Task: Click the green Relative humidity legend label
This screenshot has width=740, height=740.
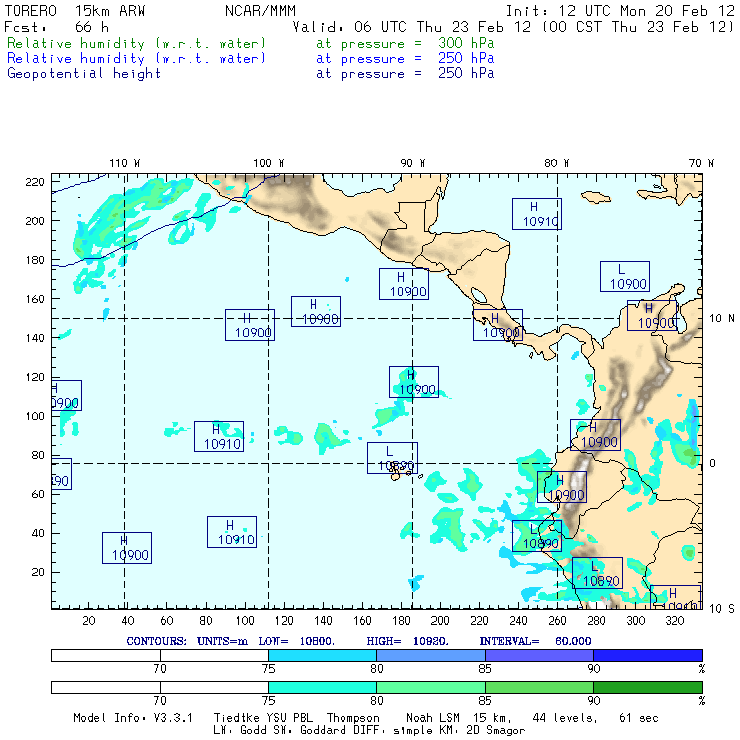Action: coord(137,44)
